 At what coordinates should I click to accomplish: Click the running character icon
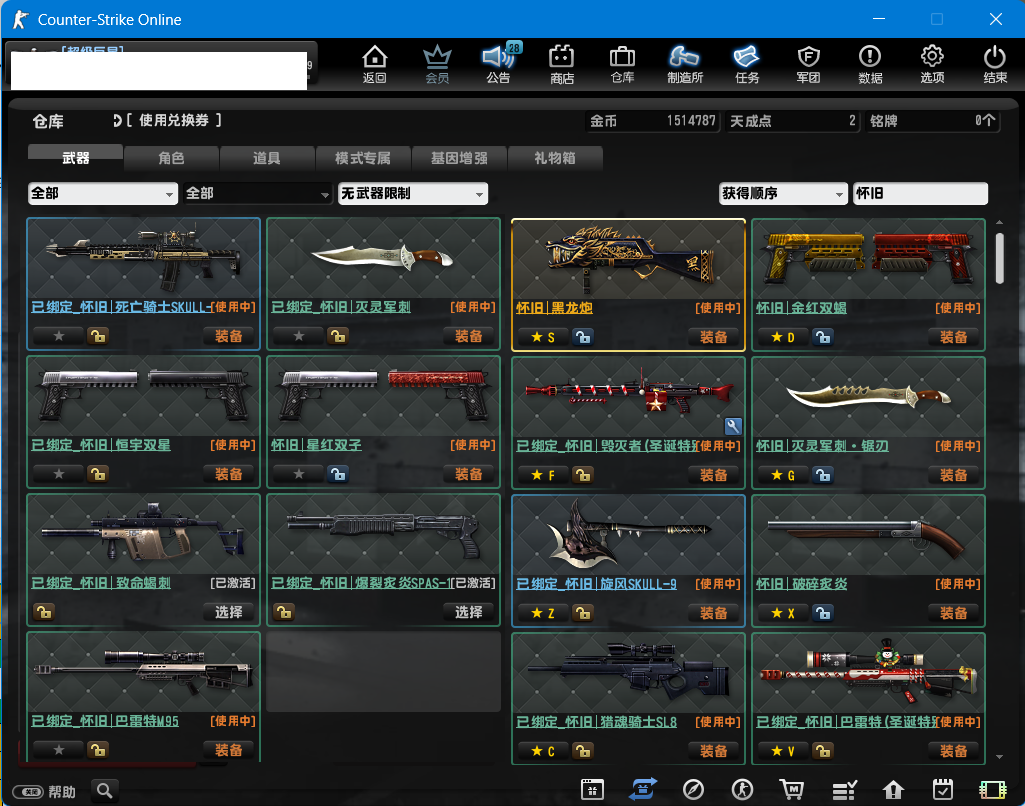click(x=742, y=790)
